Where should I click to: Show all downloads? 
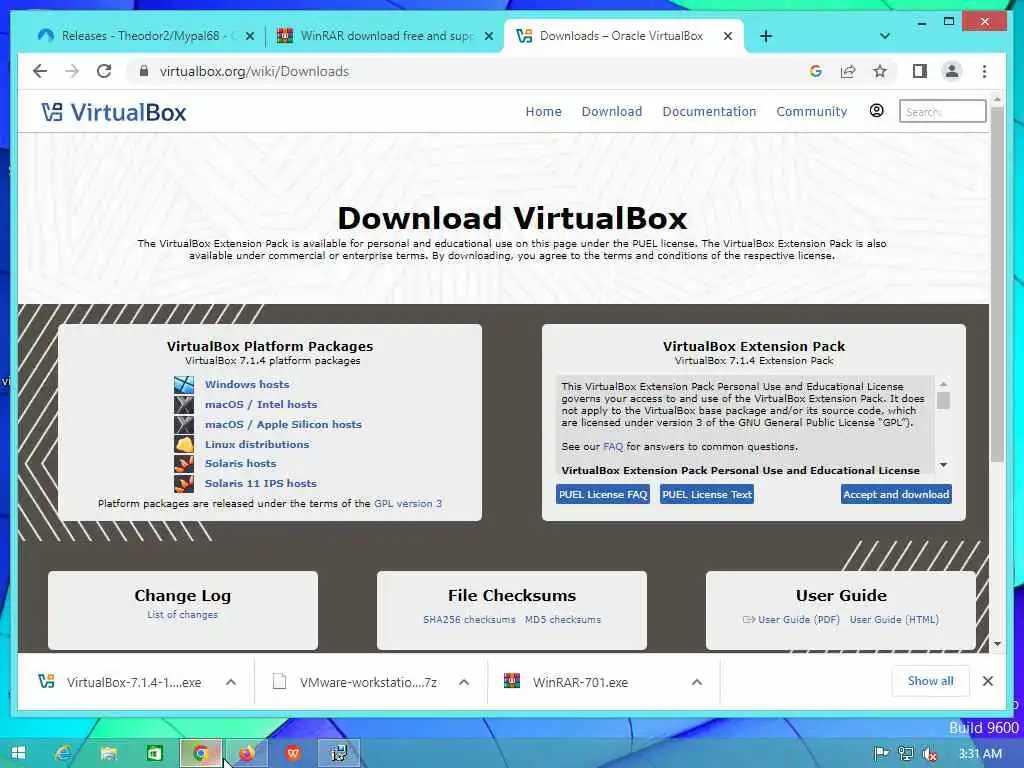[930, 681]
